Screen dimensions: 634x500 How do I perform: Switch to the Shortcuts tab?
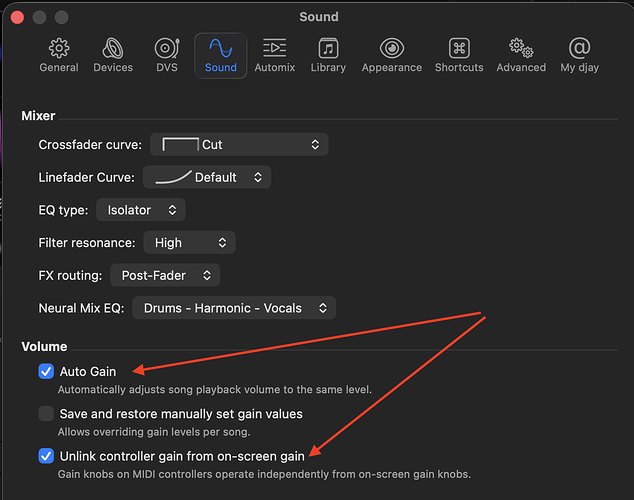click(x=459, y=56)
